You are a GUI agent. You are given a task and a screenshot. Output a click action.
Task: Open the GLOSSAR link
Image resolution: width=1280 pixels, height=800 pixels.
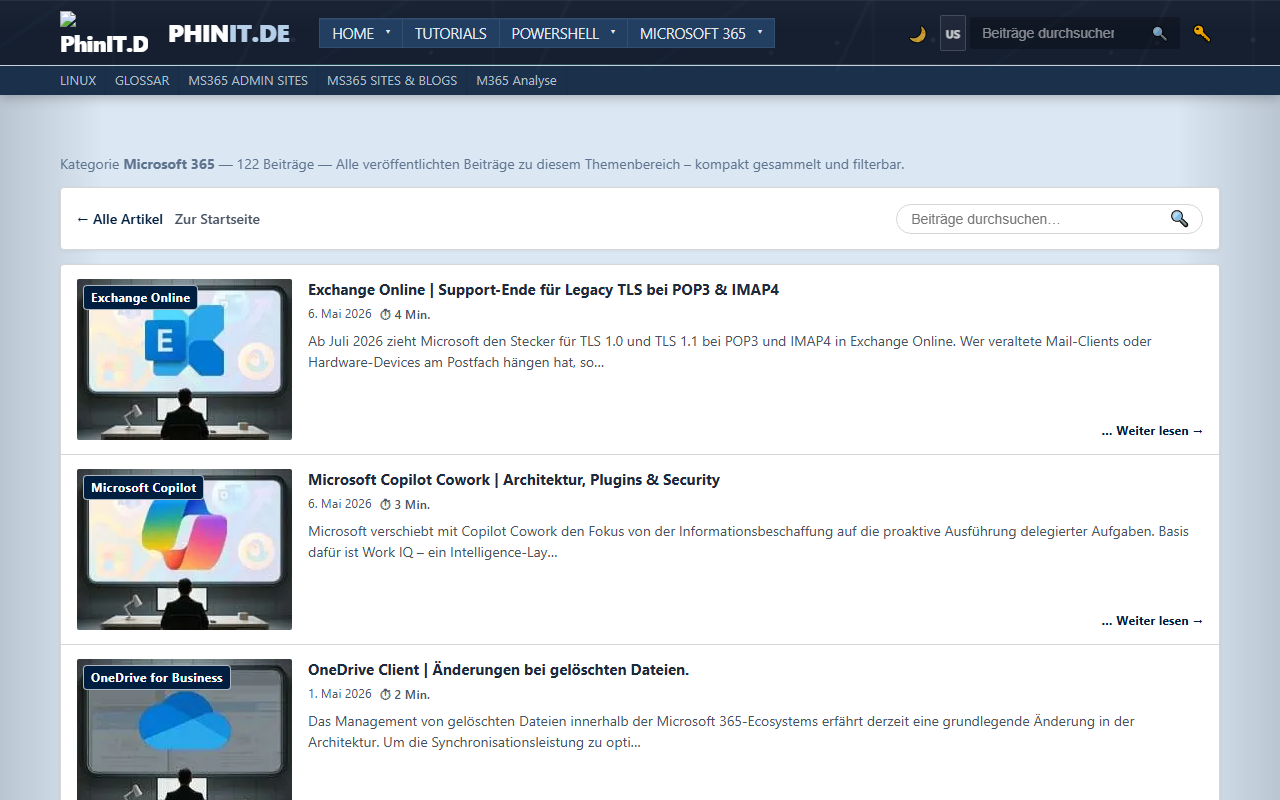pyautogui.click(x=142, y=80)
